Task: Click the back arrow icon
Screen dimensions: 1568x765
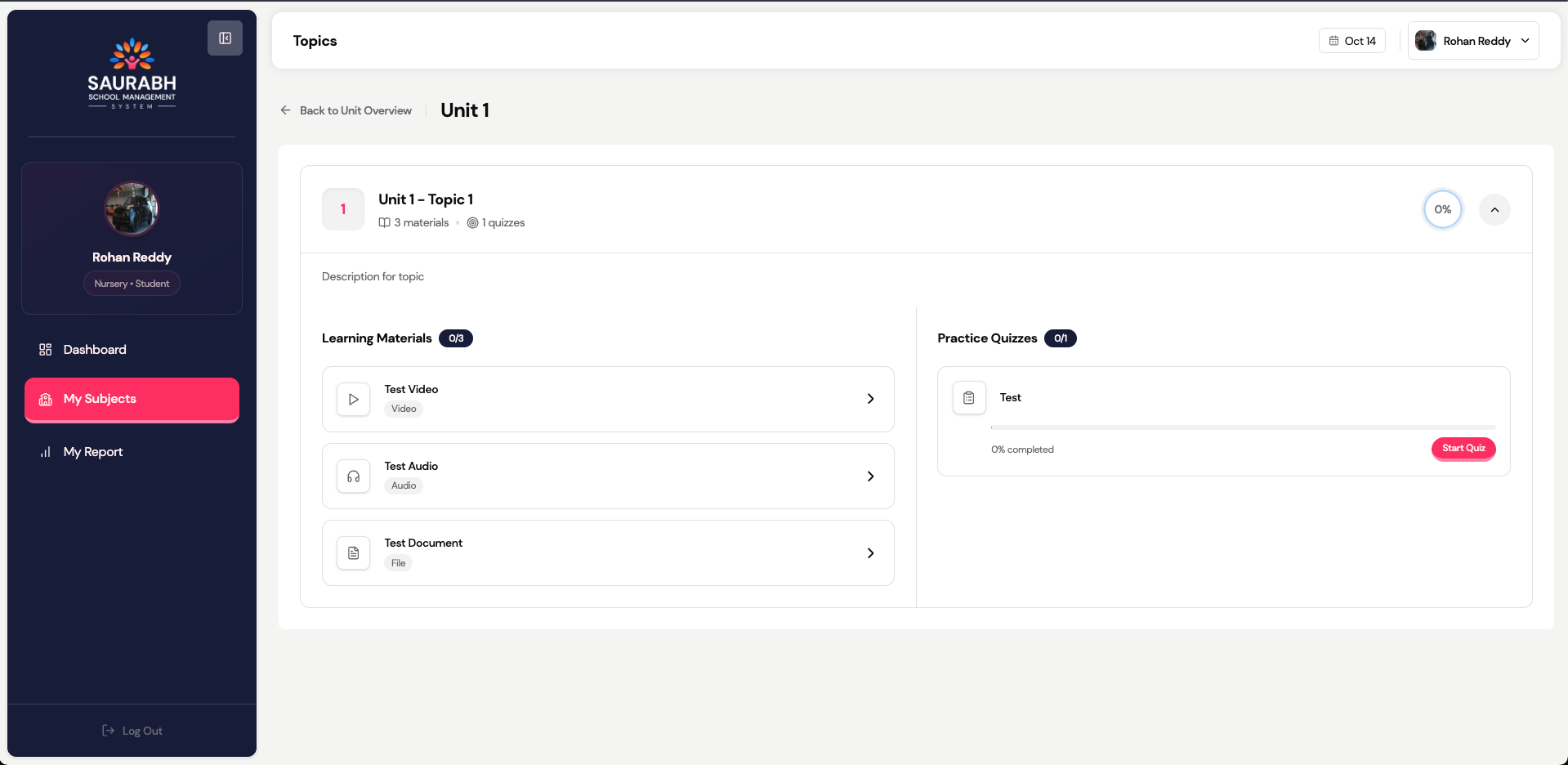Action: click(x=286, y=110)
